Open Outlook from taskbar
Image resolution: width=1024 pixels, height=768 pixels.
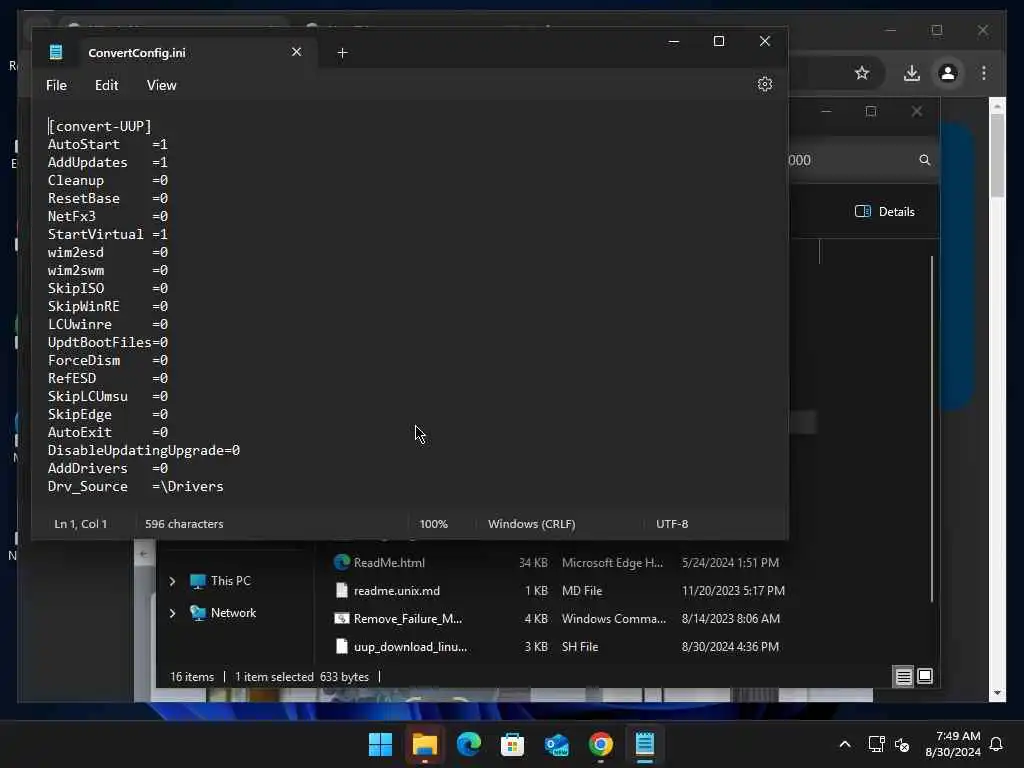coord(556,744)
